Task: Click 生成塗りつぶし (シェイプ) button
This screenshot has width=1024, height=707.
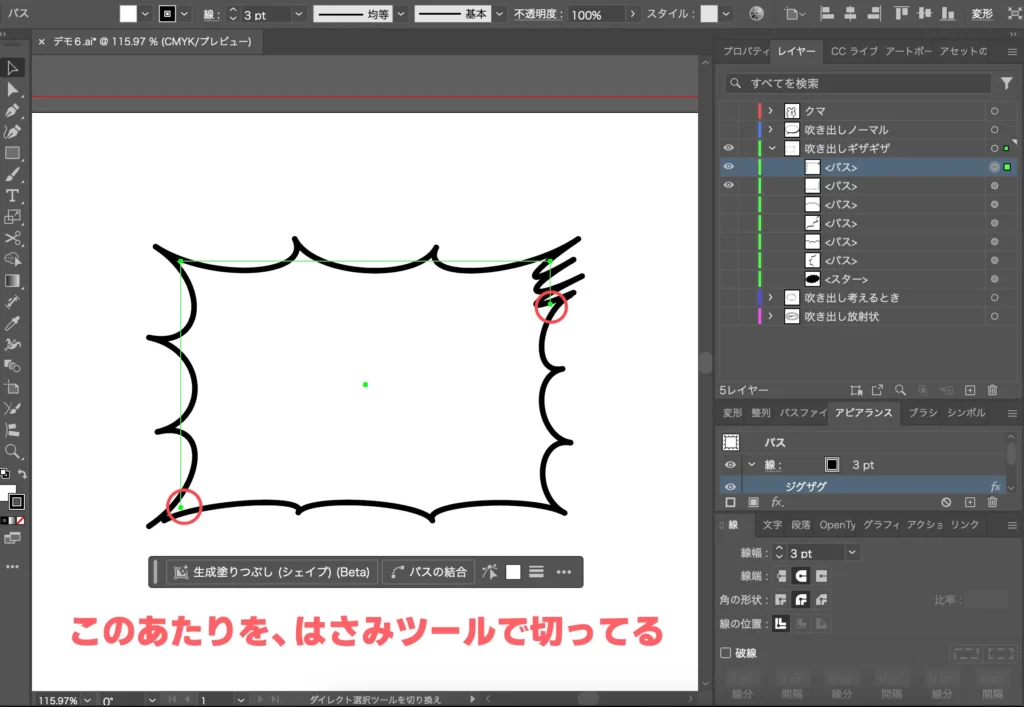Action: pyautogui.click(x=272, y=572)
